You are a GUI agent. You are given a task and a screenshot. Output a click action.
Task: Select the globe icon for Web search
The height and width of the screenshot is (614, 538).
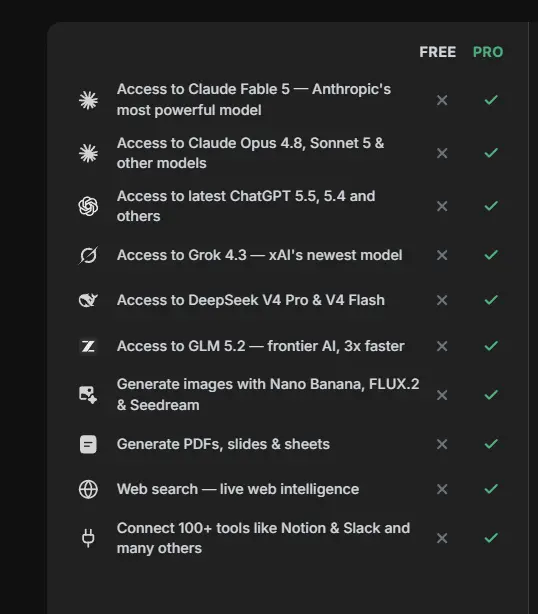coord(88,489)
